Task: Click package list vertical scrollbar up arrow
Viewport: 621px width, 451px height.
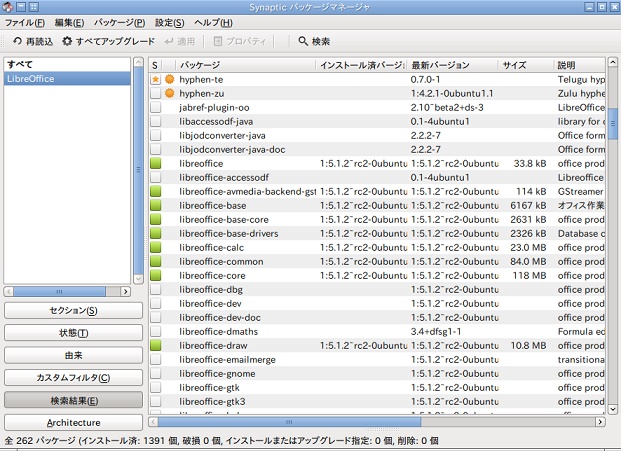Action: click(612, 62)
